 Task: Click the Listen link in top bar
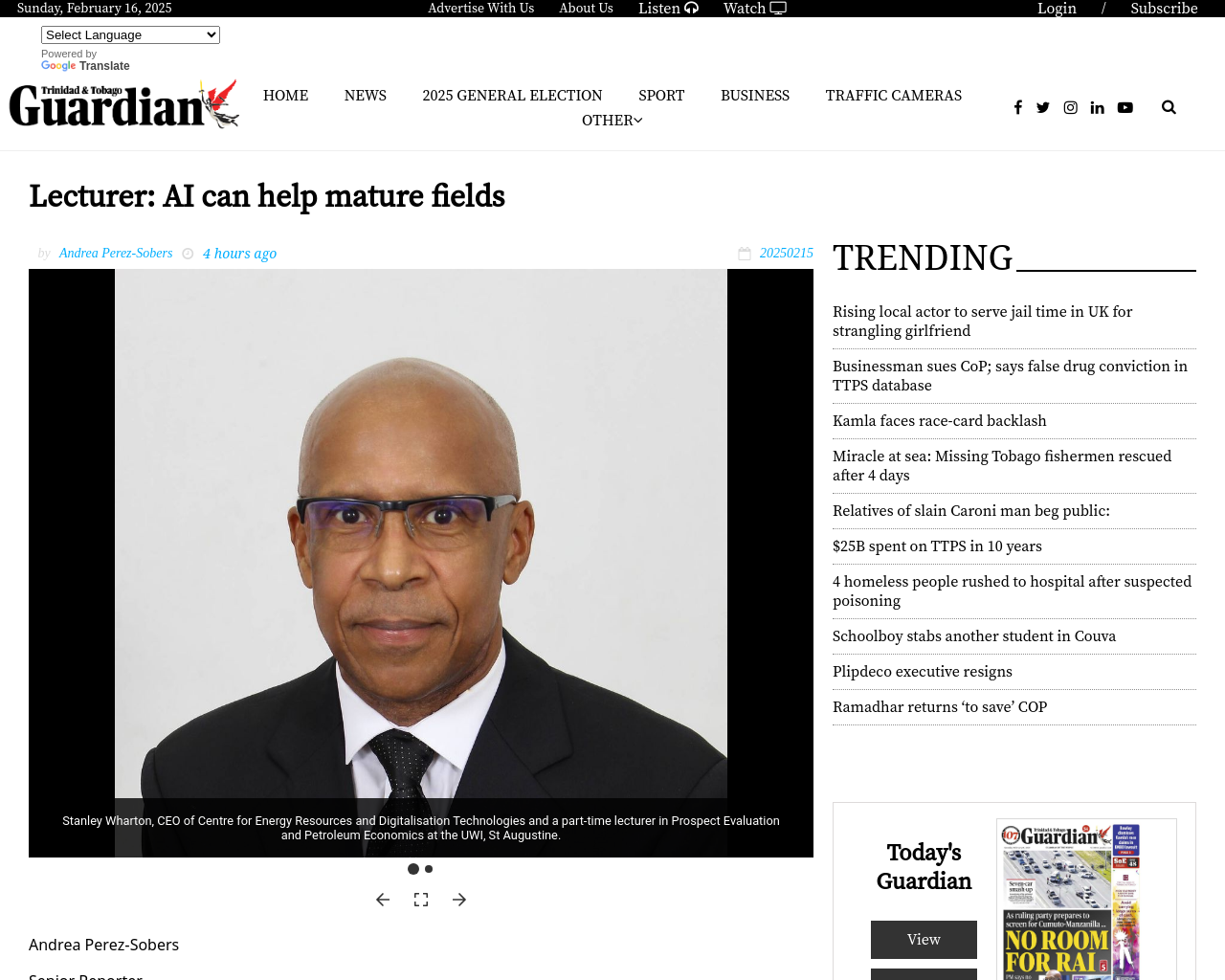pos(668,9)
